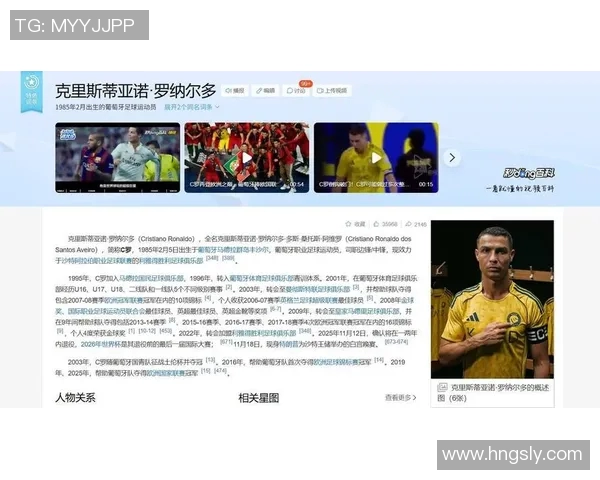
Task: Open 利雅得胜利足球俱乐部 link after 2022年转会加盟
Action: tap(264, 333)
